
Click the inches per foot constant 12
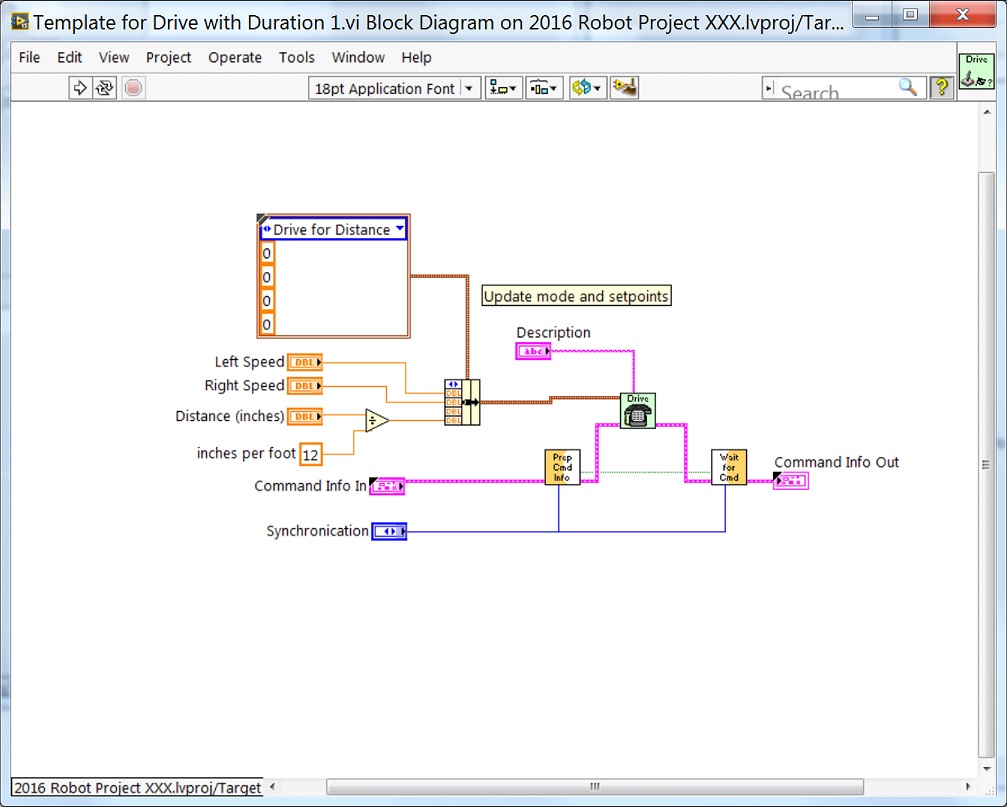click(311, 454)
